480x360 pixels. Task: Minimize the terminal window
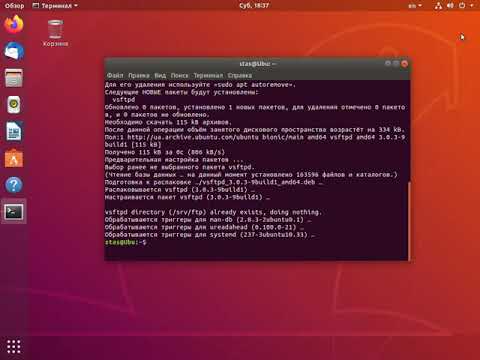[x=388, y=63]
